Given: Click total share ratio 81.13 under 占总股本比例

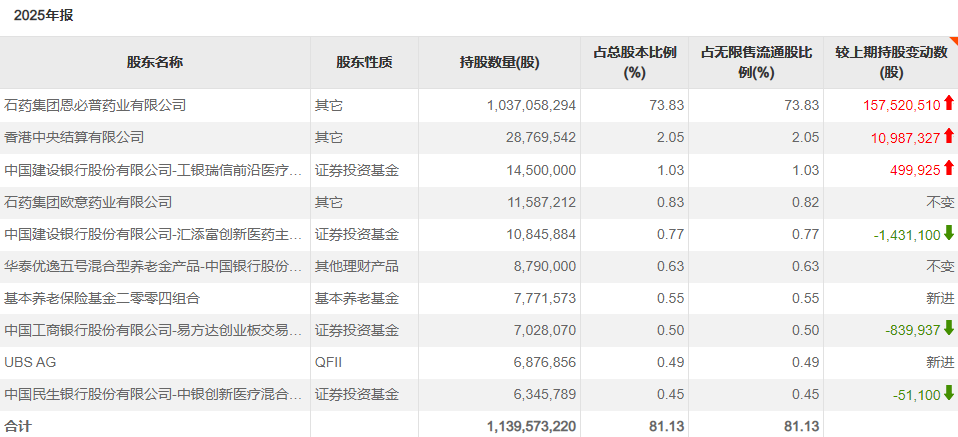Looking at the screenshot, I should point(667,426).
